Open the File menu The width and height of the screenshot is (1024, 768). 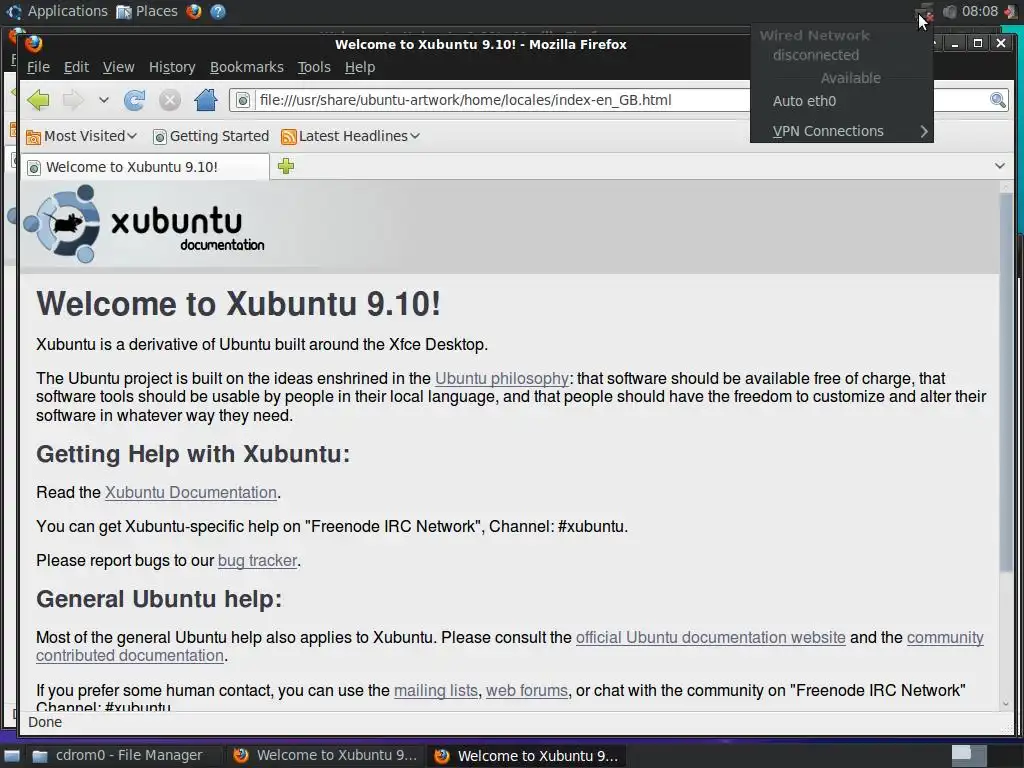tap(38, 67)
